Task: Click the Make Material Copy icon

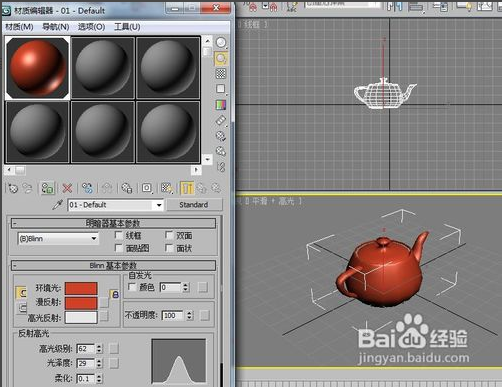Action: pos(87,188)
